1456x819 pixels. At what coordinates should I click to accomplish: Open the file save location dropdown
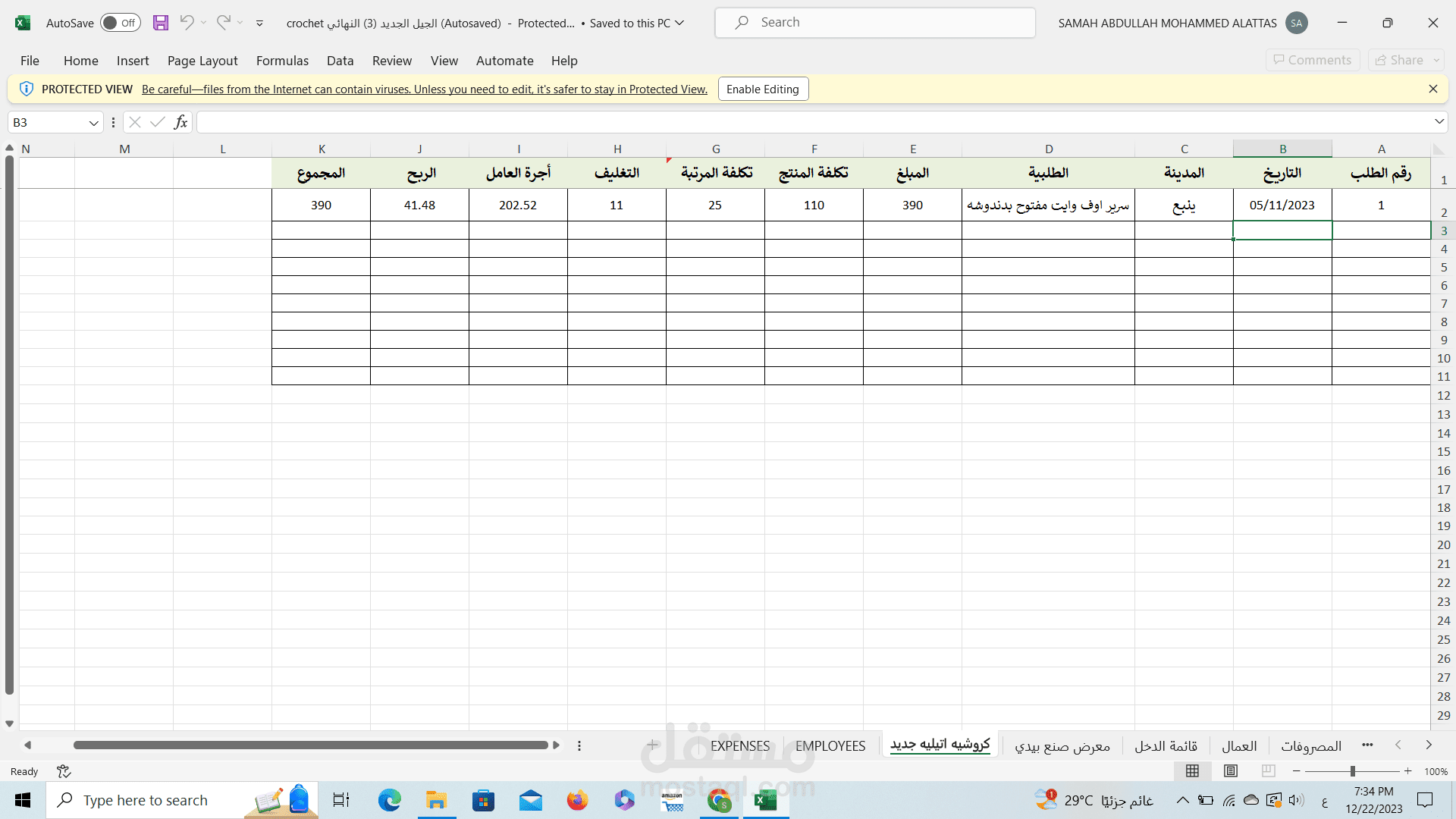click(x=679, y=23)
